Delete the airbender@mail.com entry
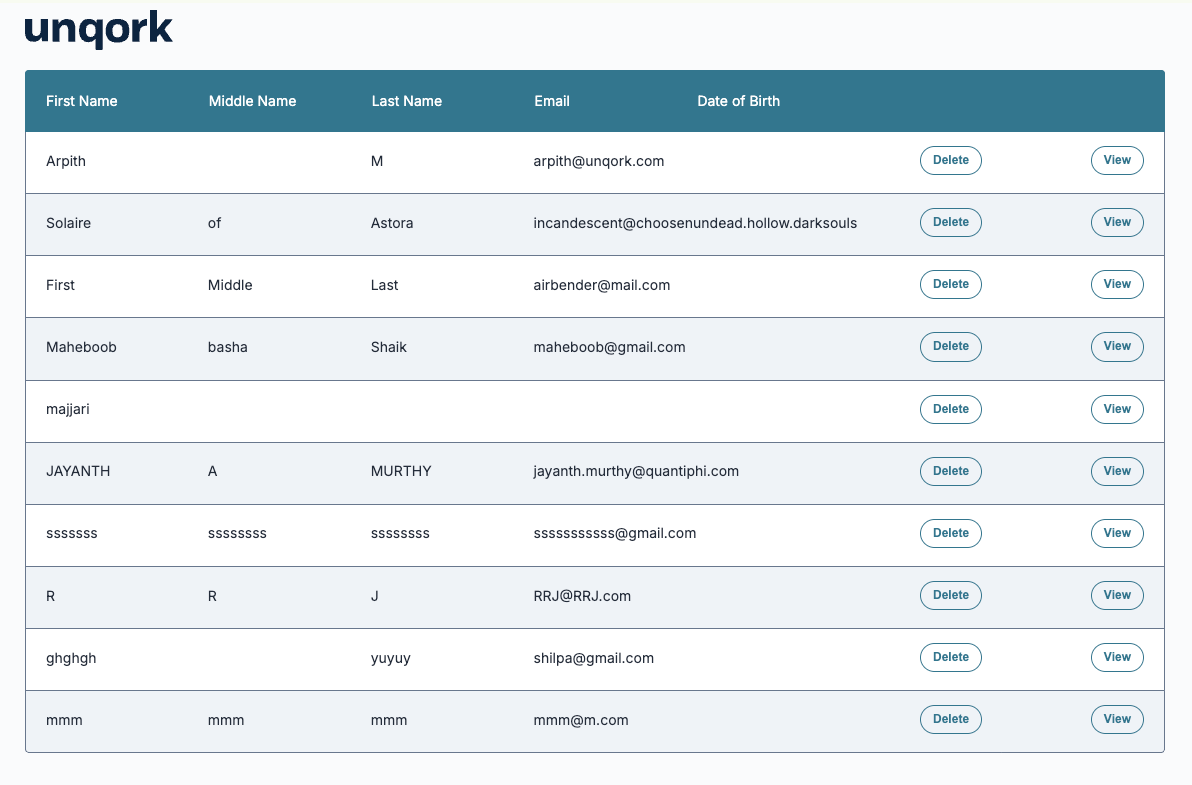Image resolution: width=1192 pixels, height=785 pixels. 950,284
